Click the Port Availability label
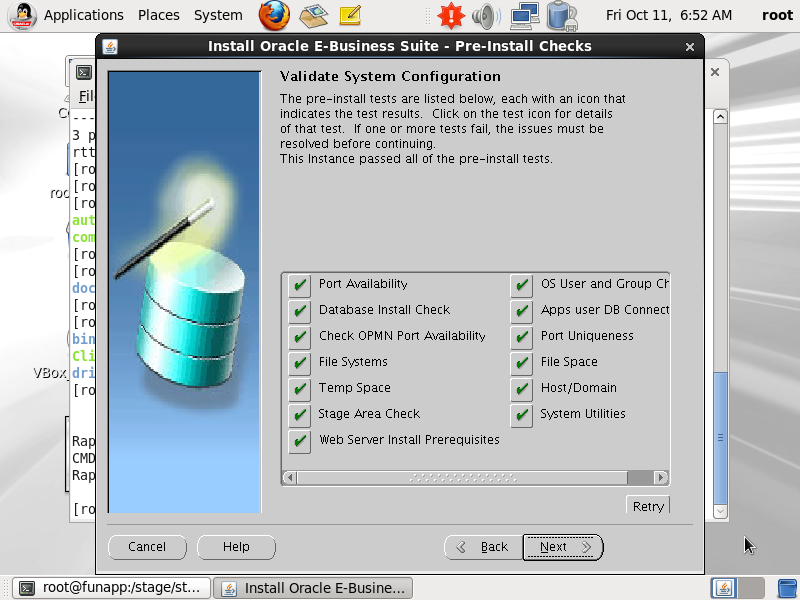 [x=363, y=284]
